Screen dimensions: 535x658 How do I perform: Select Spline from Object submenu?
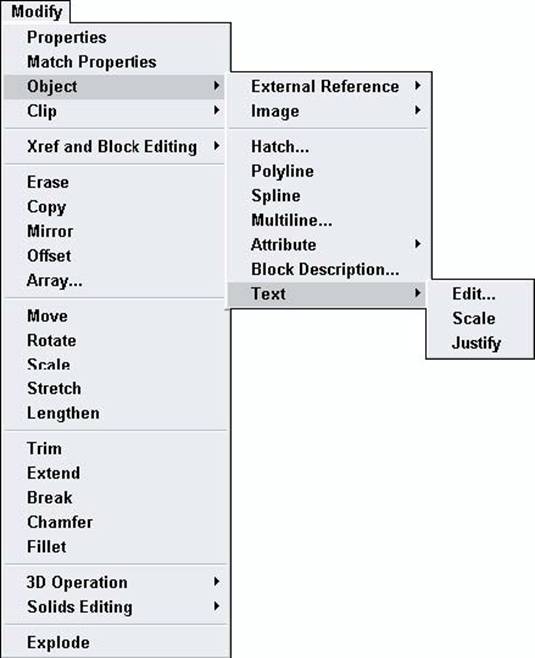[327, 196]
